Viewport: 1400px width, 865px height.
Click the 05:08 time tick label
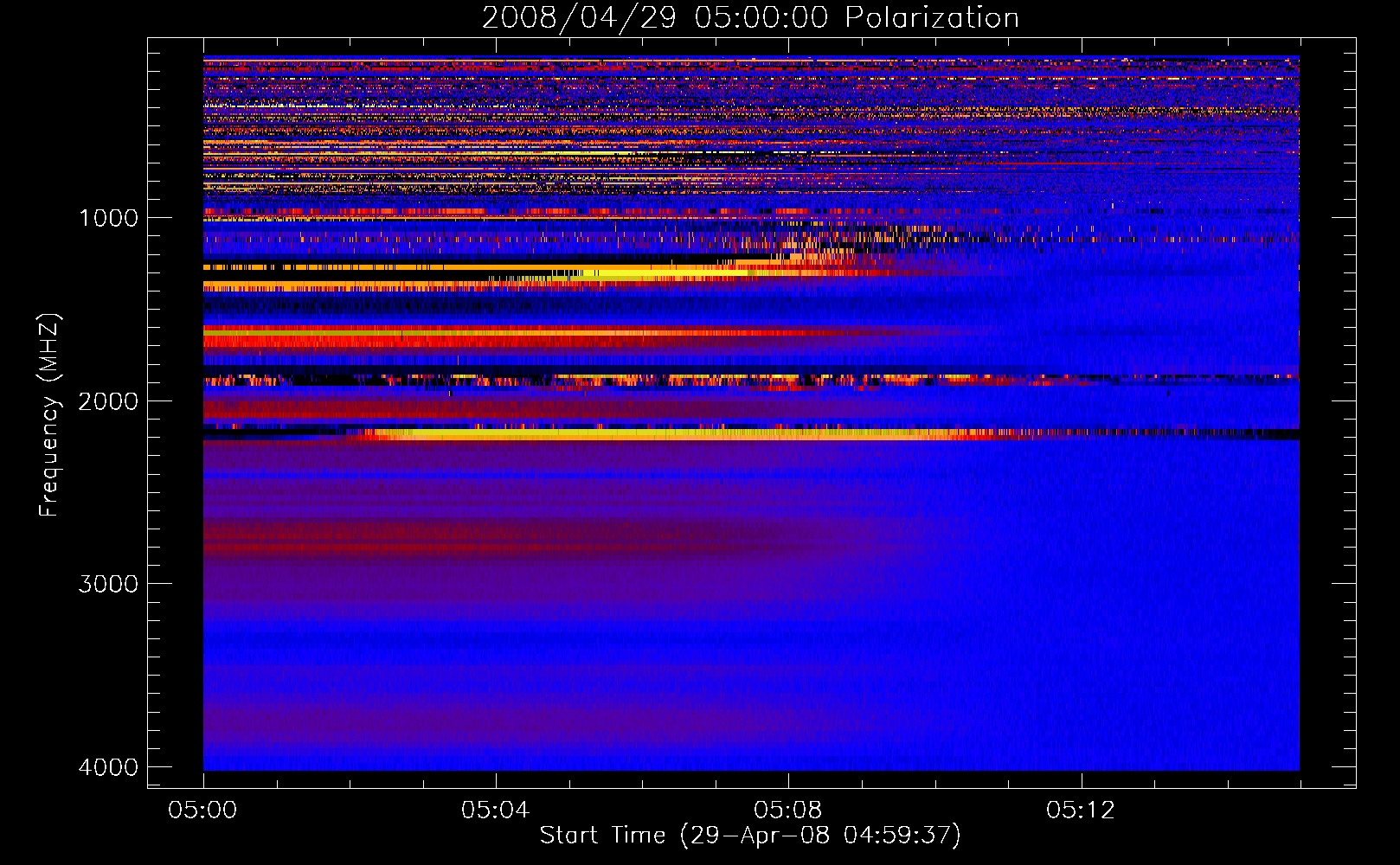point(787,811)
